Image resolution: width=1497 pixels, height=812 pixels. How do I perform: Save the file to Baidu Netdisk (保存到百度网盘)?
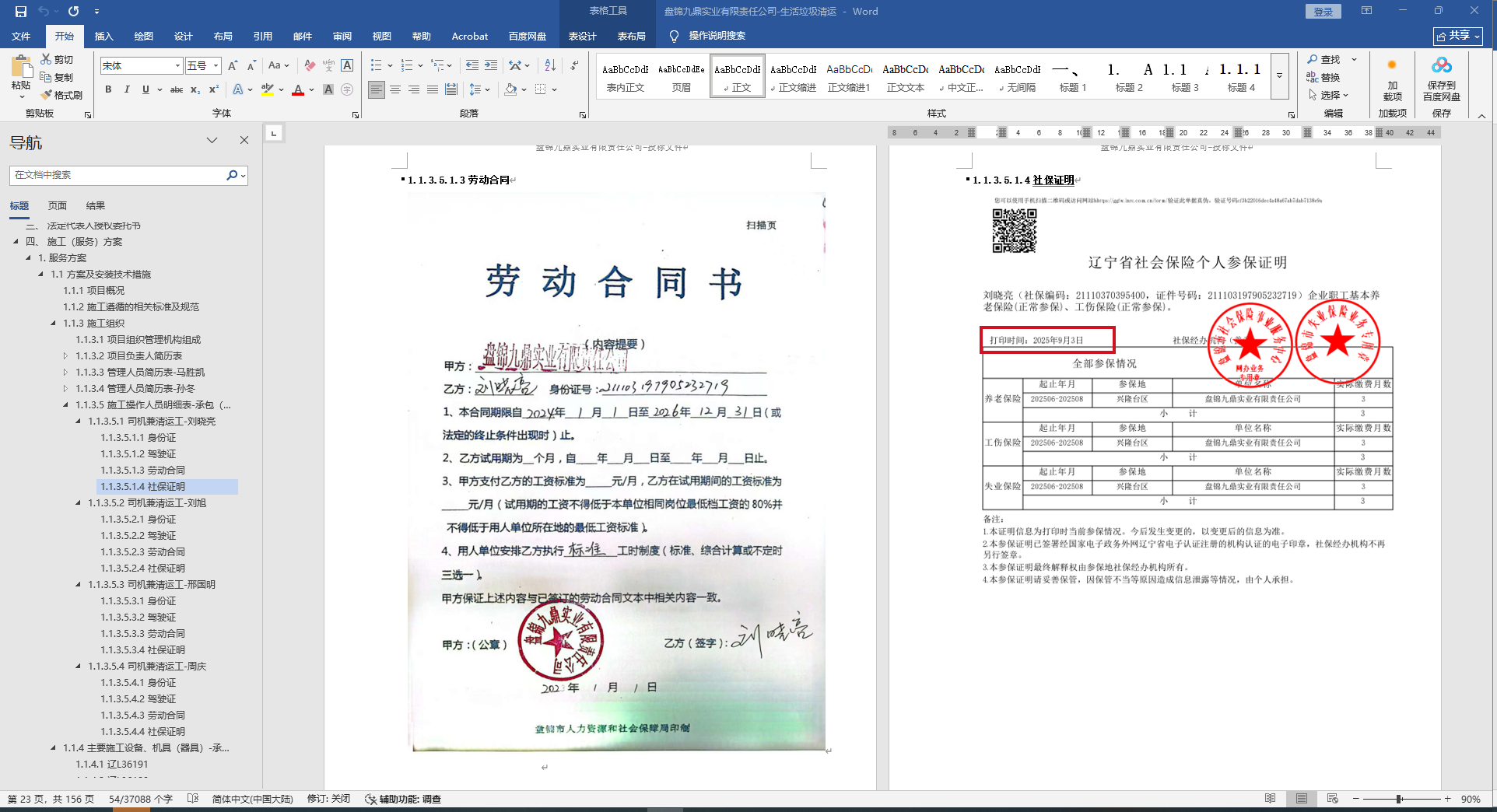coord(1441,79)
